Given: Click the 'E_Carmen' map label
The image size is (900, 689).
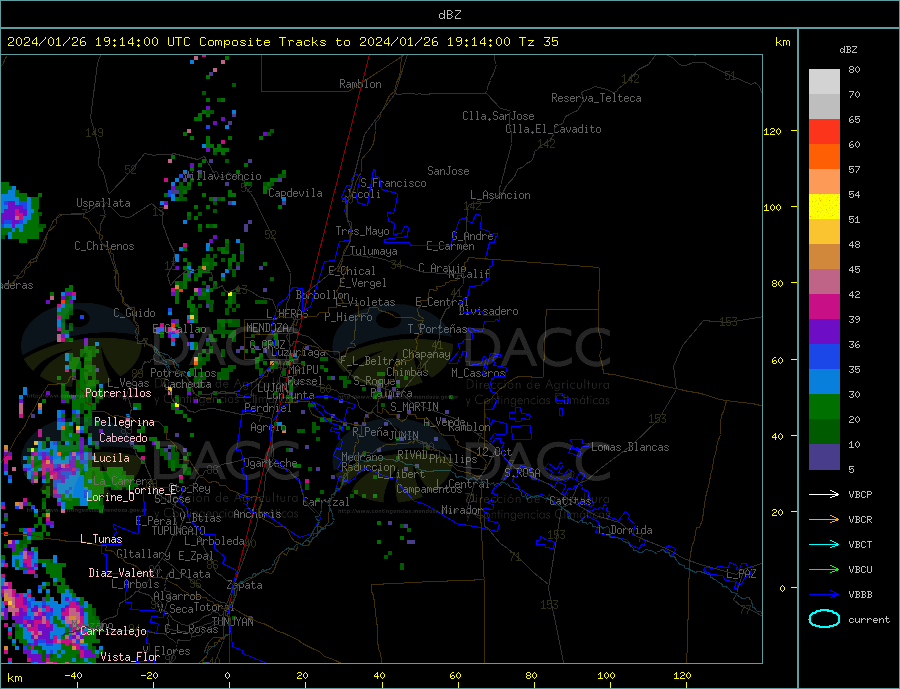Looking at the screenshot, I should (x=451, y=247).
